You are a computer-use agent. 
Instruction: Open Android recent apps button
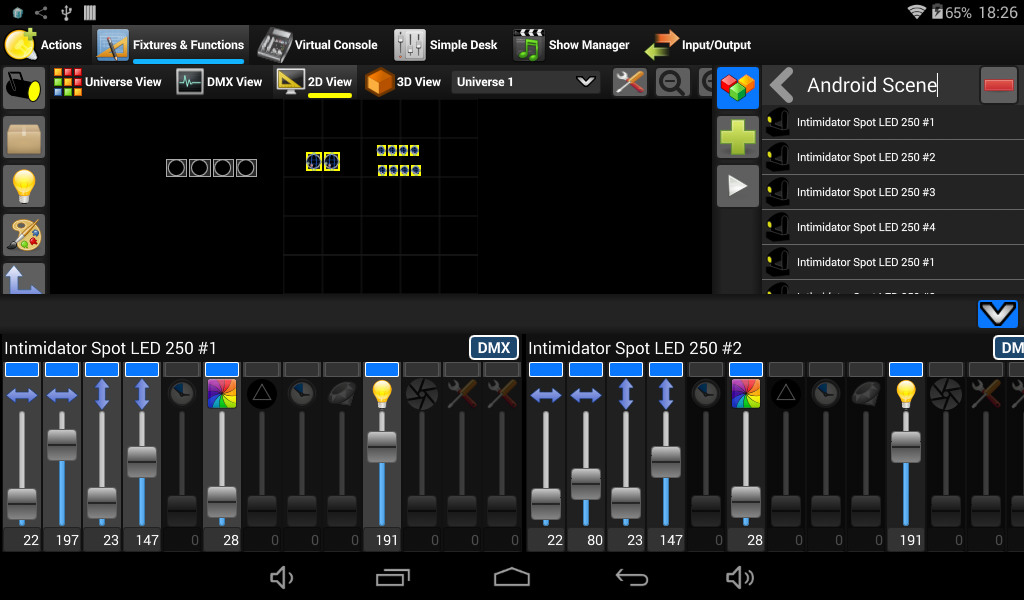point(392,577)
